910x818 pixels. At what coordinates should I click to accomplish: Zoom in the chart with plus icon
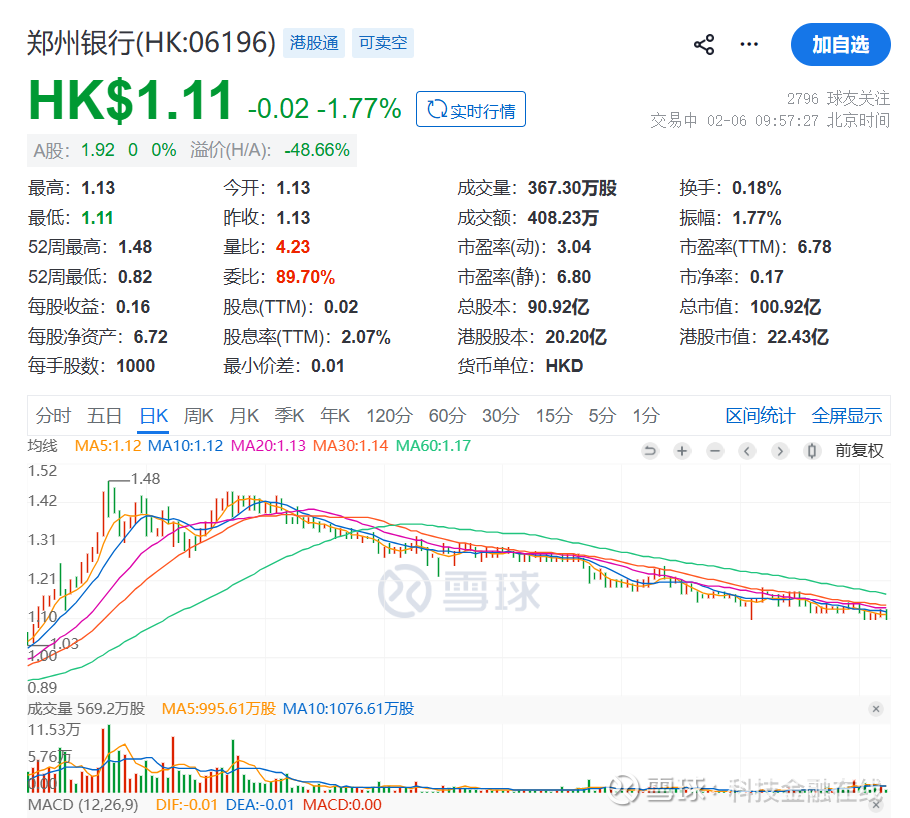coord(682,451)
